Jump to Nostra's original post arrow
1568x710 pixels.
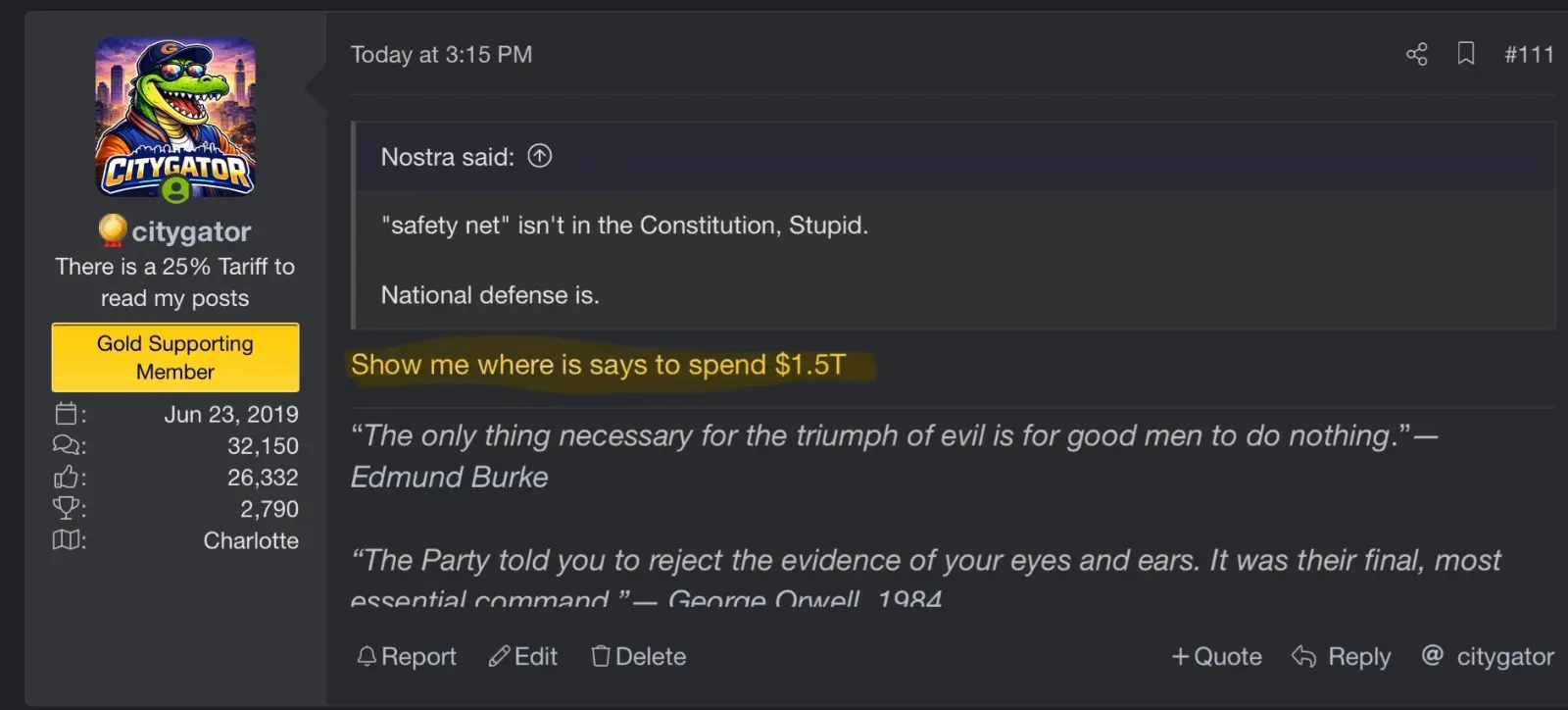(x=540, y=156)
